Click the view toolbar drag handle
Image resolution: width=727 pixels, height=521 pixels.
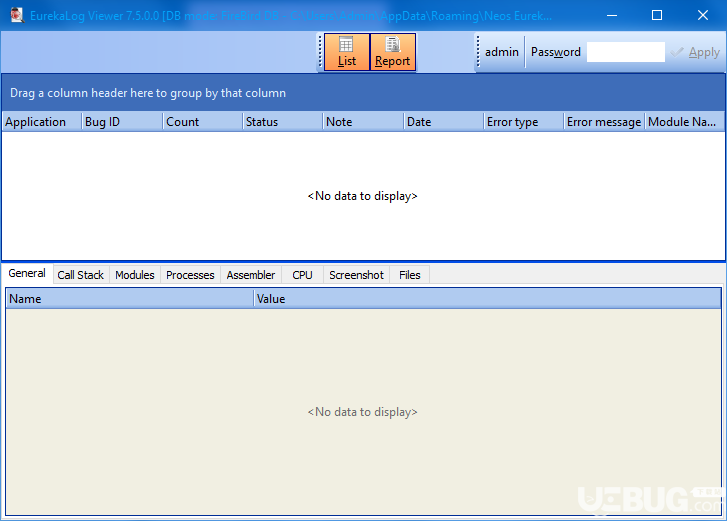320,52
